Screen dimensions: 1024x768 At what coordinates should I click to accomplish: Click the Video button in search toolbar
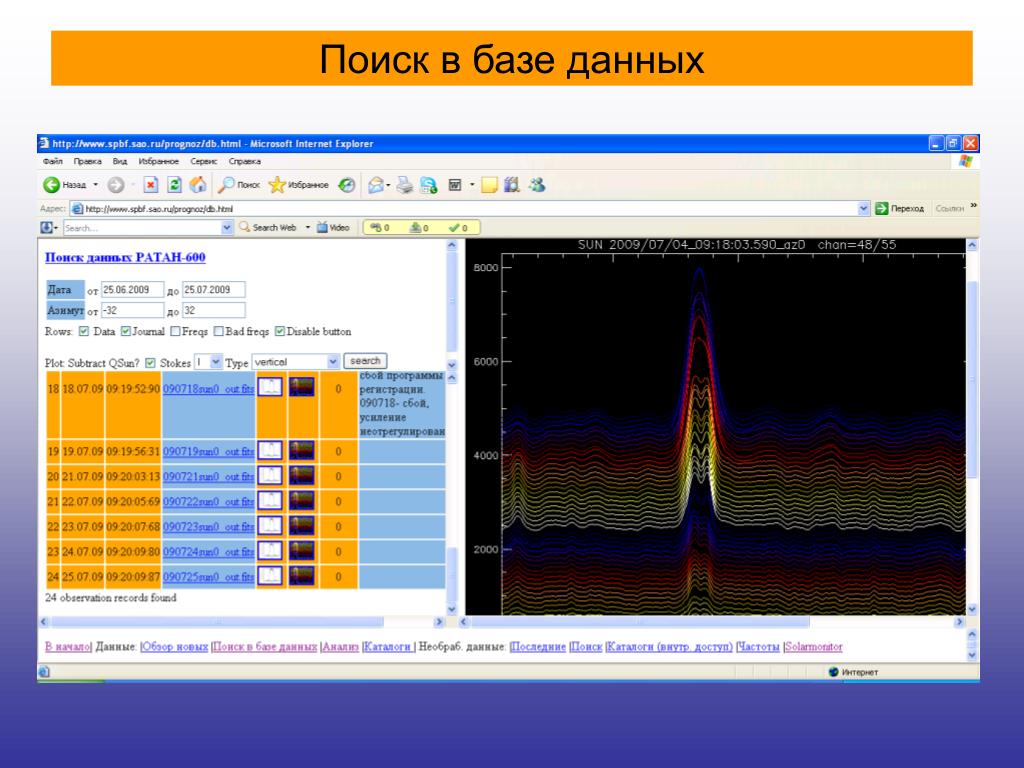333,227
